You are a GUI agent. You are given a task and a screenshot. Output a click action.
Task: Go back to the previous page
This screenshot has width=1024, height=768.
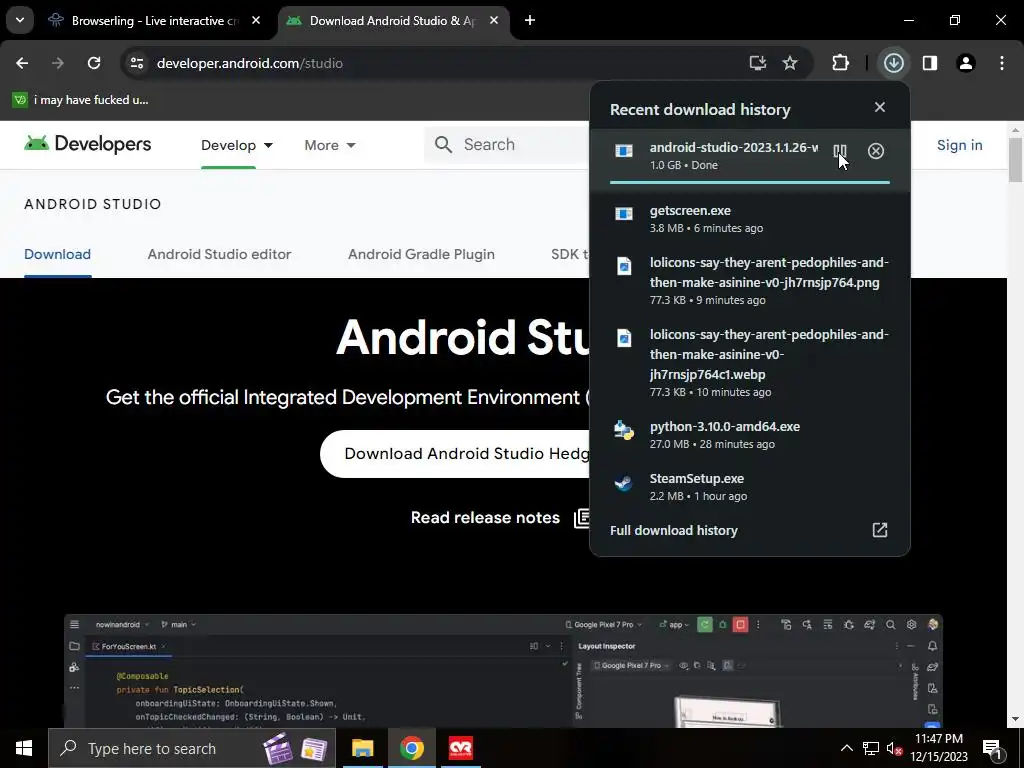(x=22, y=63)
